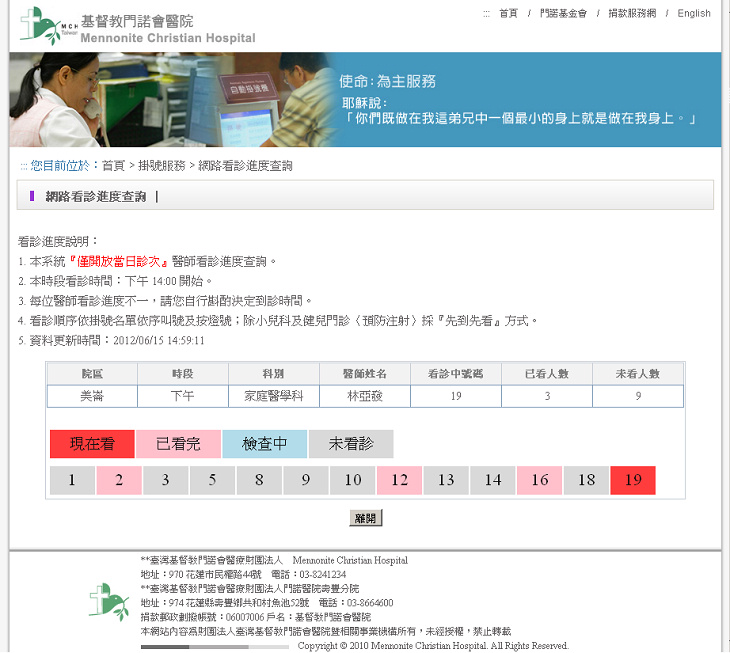This screenshot has height=653, width=730.
Task: Open the 門諾基金會 link
Action: 563,13
